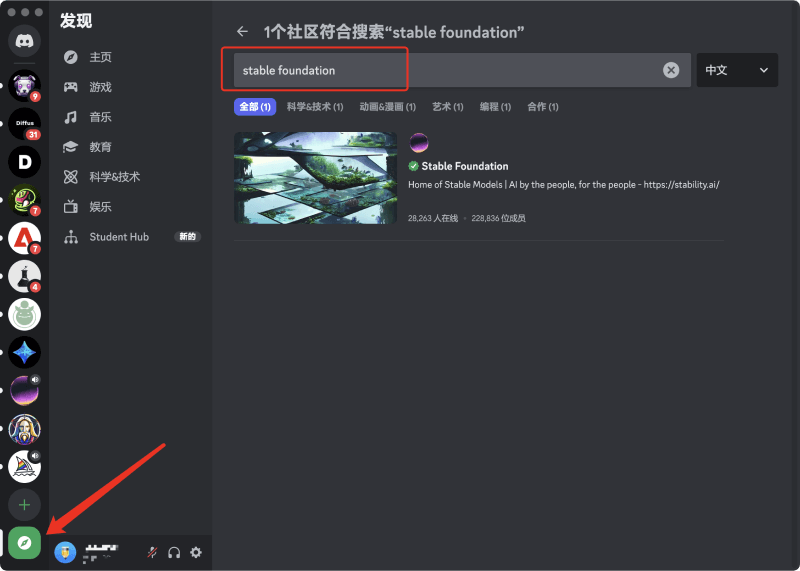The height and width of the screenshot is (571, 800).
Task: Go back using the left arrow
Action: pyautogui.click(x=242, y=32)
